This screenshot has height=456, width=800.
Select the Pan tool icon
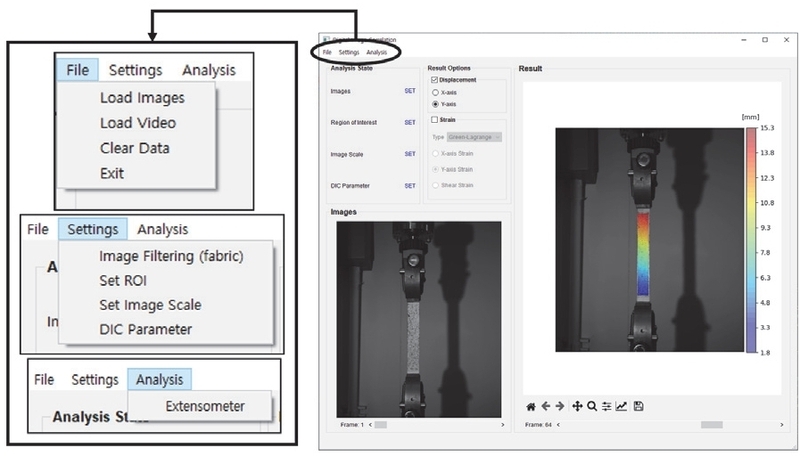(578, 406)
